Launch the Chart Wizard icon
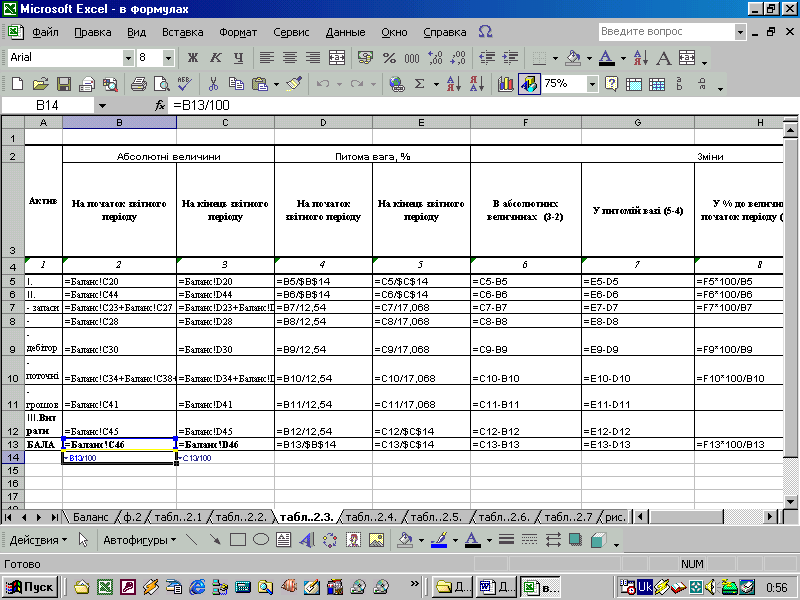The width and height of the screenshot is (800, 600). (x=505, y=84)
